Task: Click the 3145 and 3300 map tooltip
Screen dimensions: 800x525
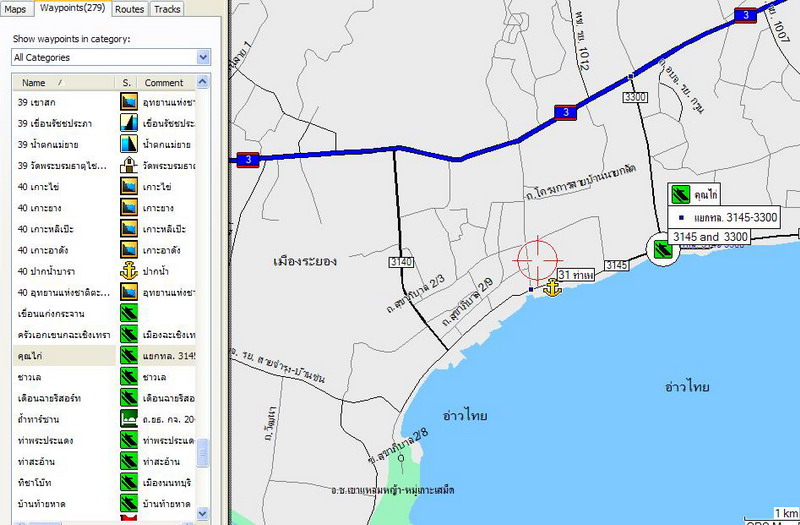Action: pyautogui.click(x=710, y=237)
